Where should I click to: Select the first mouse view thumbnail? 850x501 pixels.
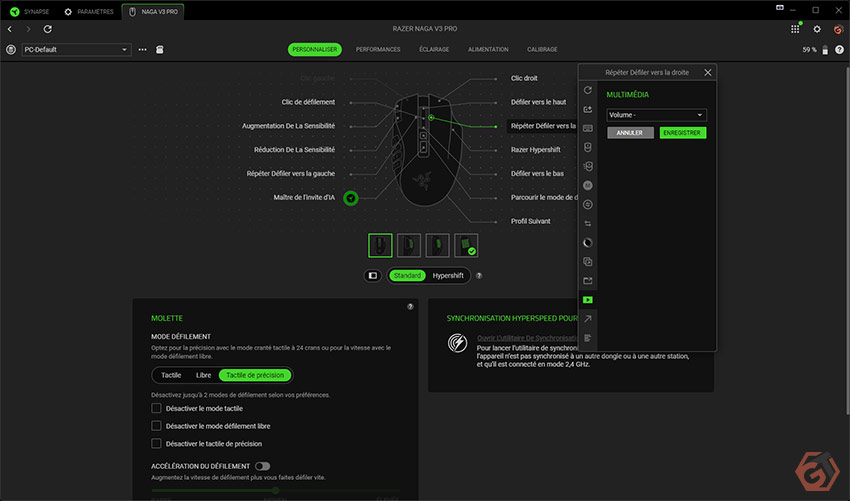(x=380, y=246)
